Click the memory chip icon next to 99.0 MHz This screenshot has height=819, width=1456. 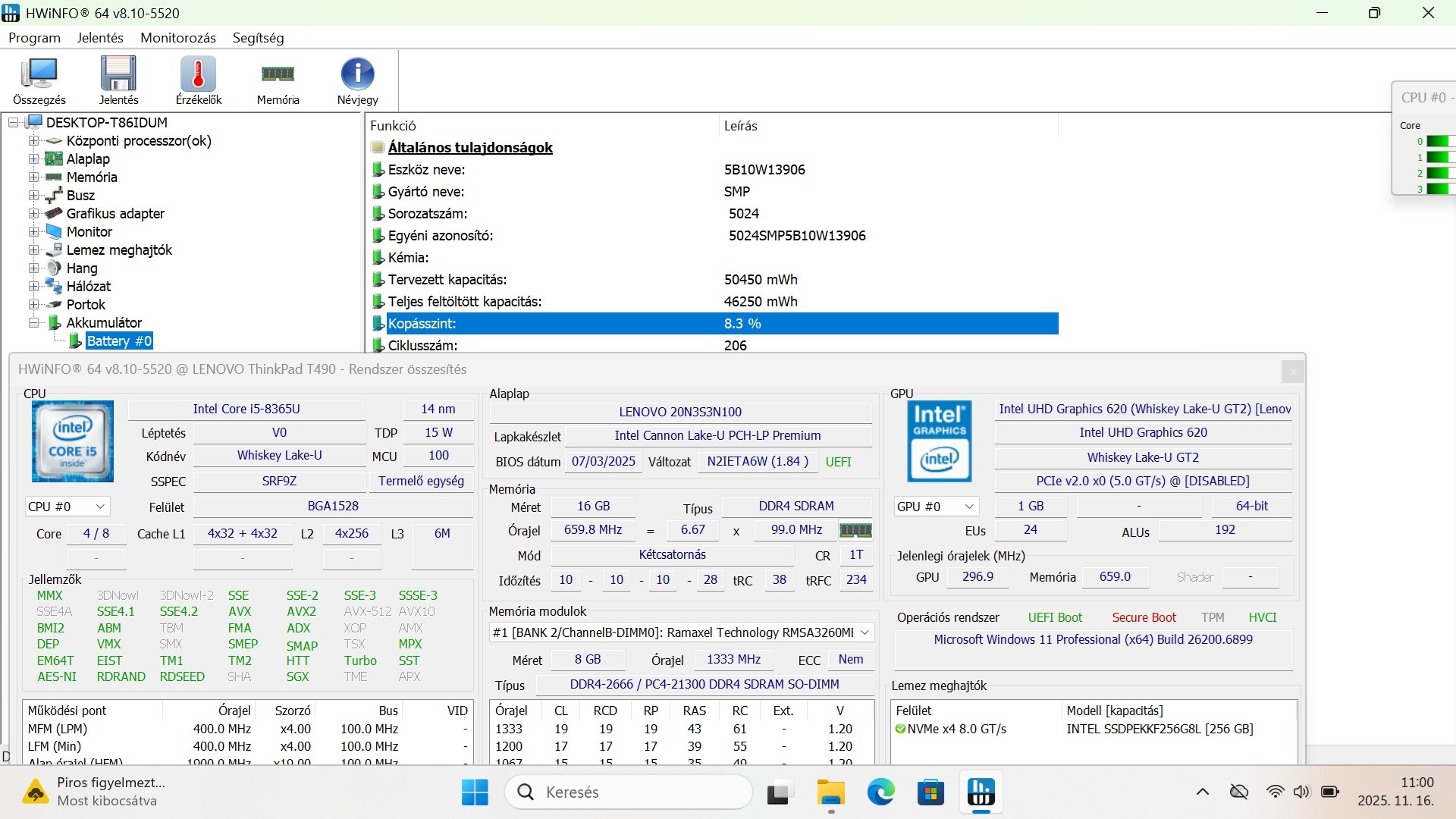[855, 530]
